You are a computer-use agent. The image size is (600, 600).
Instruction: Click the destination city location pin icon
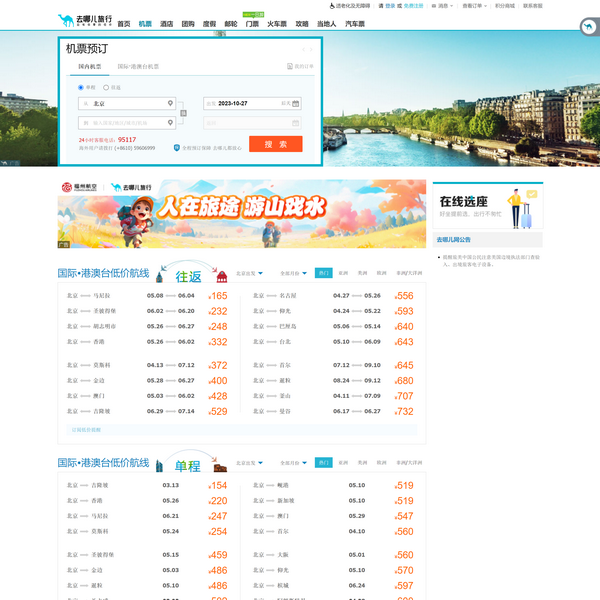170,123
